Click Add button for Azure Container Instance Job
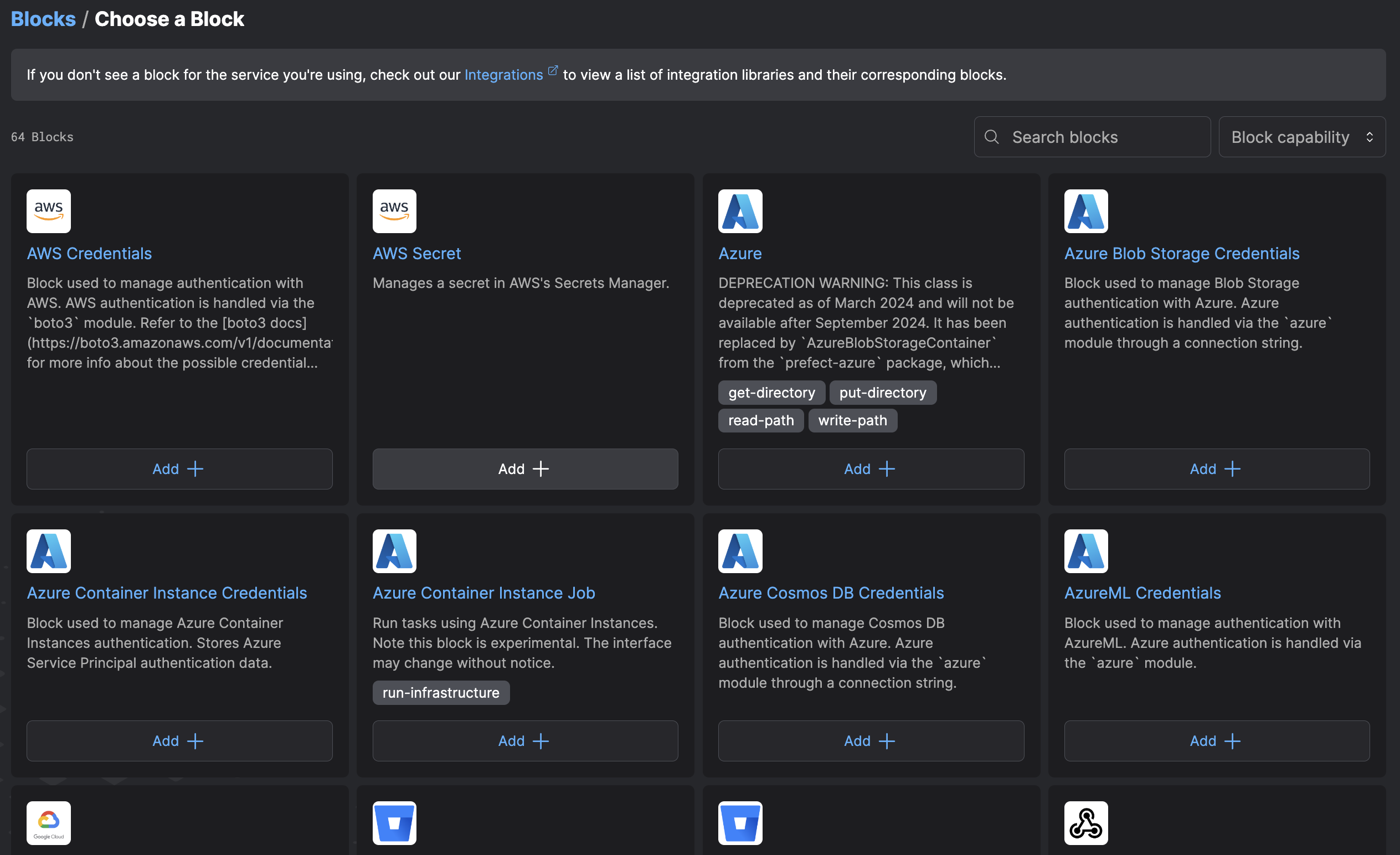The height and width of the screenshot is (855, 1400). (x=525, y=740)
